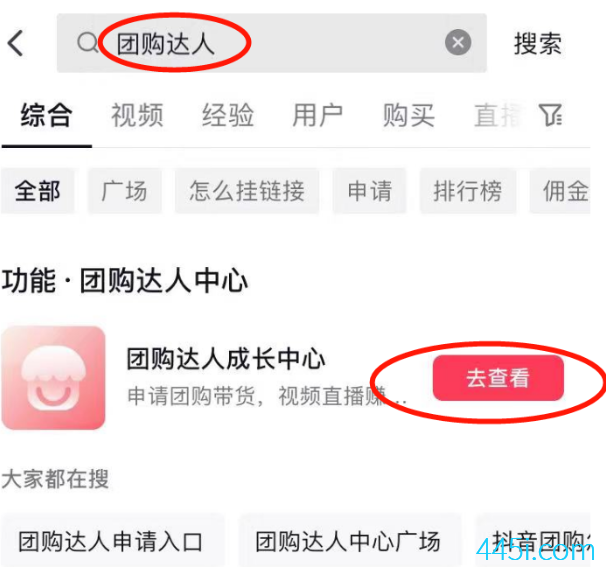606x567 pixels.
Task: Open the filter funnel icon
Action: pyautogui.click(x=550, y=115)
